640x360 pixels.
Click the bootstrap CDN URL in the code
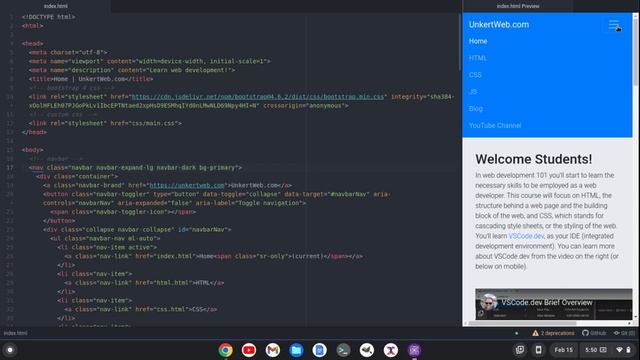258,97
